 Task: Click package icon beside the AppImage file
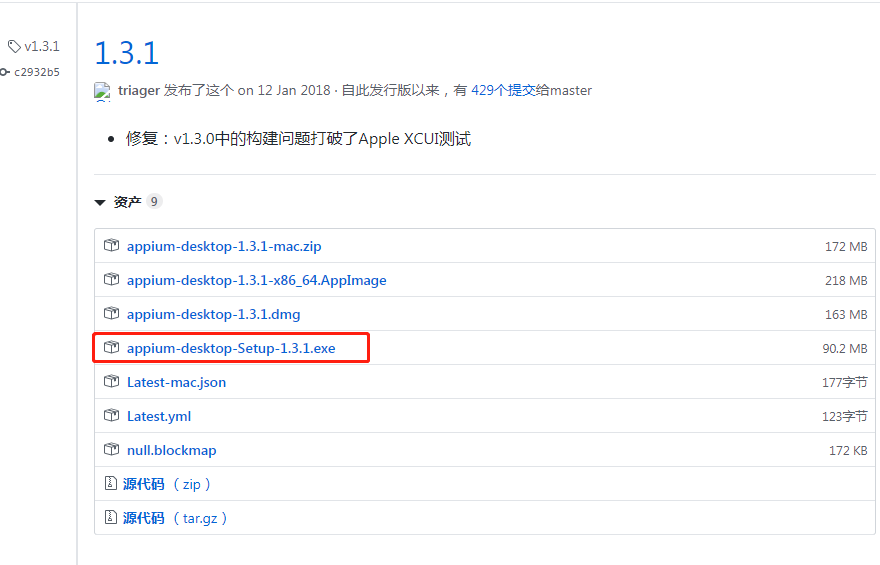tap(111, 279)
